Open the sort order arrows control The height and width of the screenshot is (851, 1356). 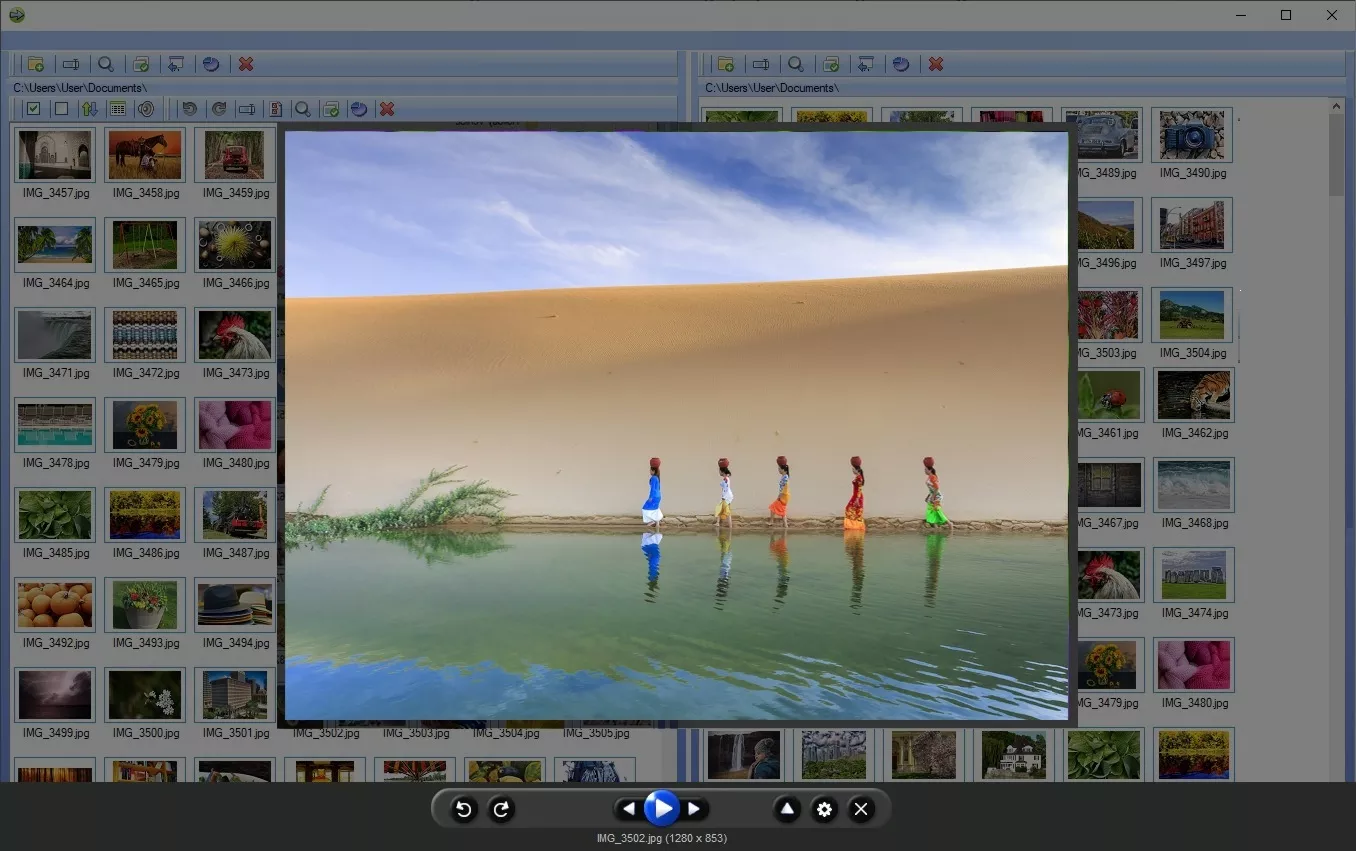coord(89,108)
